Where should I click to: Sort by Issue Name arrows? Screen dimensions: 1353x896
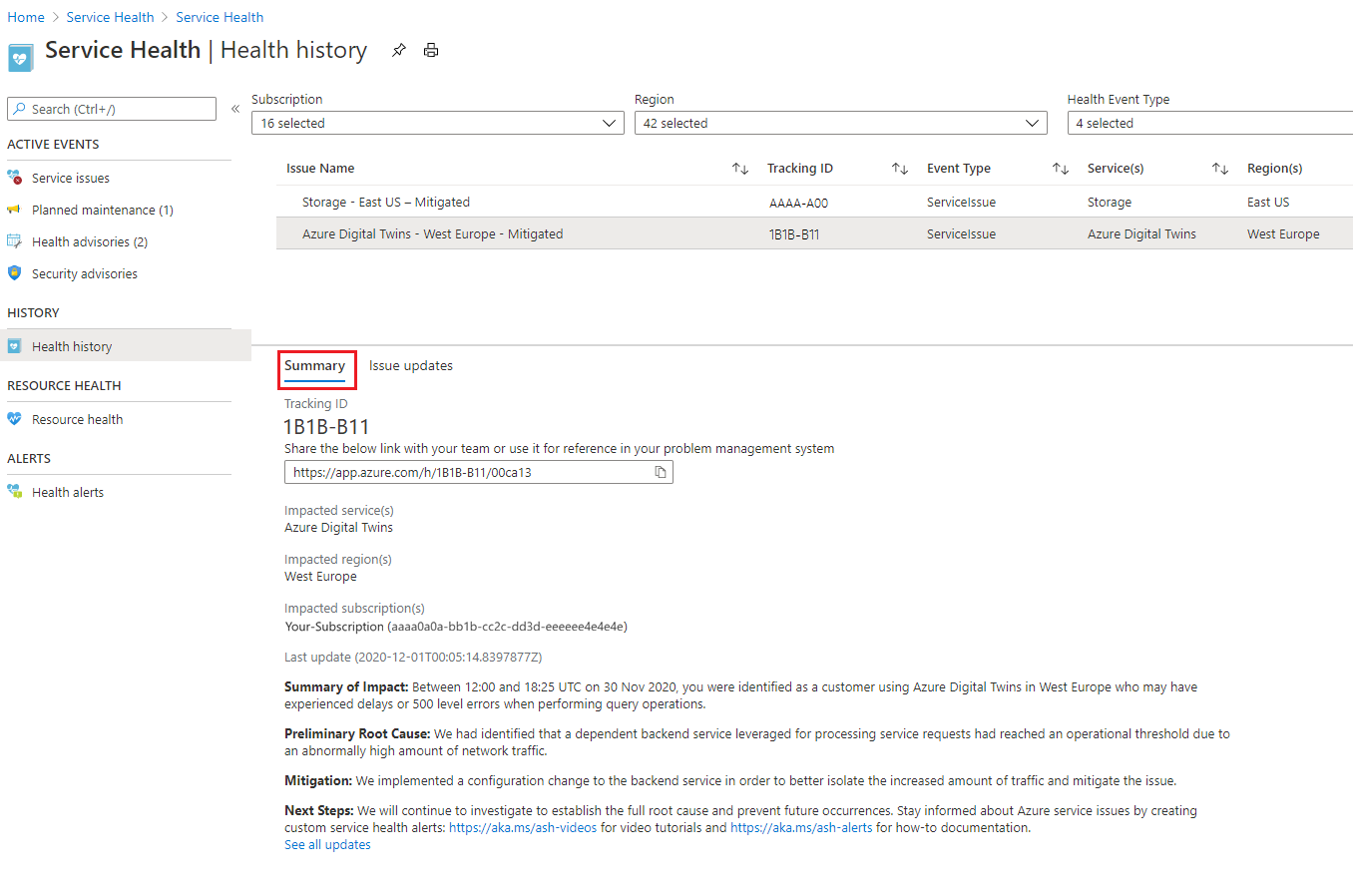click(x=740, y=169)
